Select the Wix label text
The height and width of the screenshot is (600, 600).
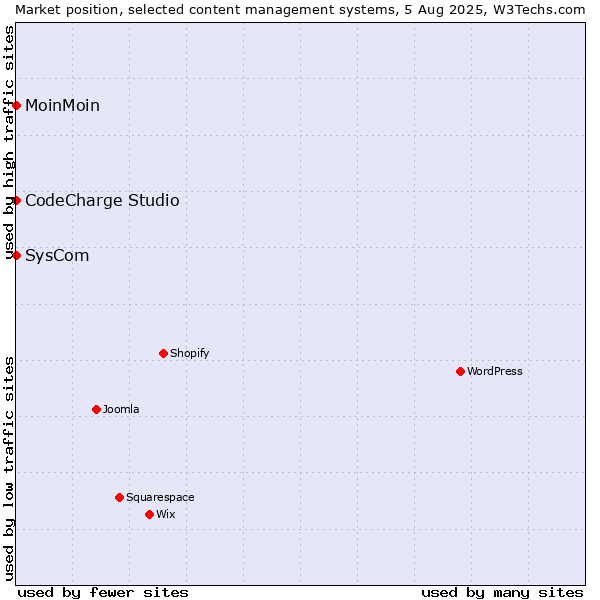pyautogui.click(x=166, y=514)
